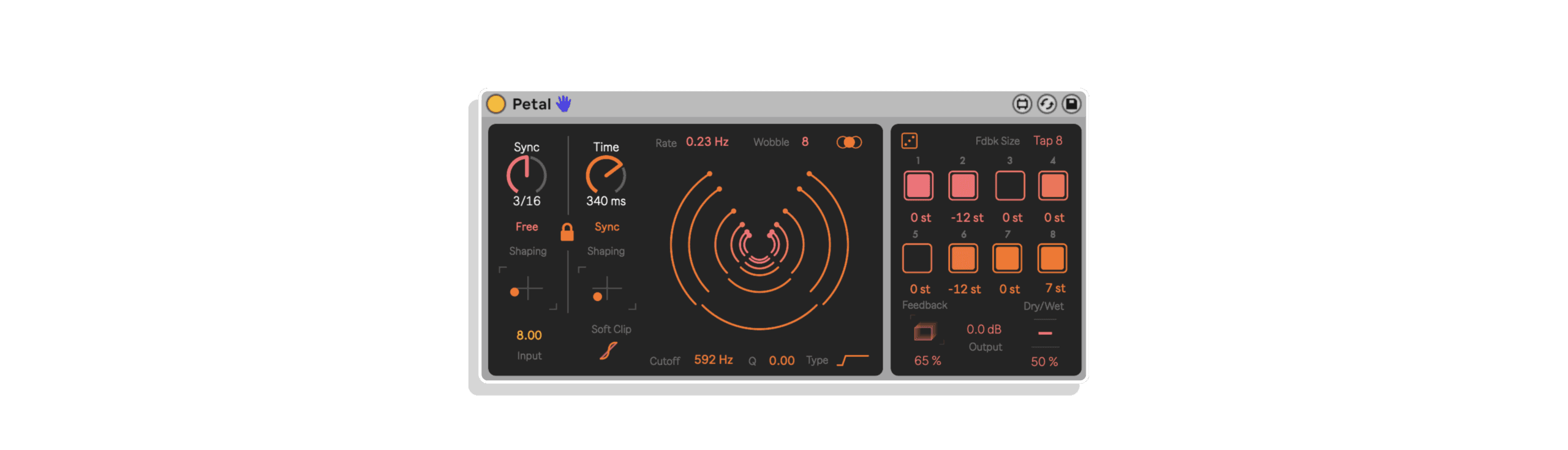Image resolution: width=1568 pixels, height=450 pixels.
Task: Click the Time knob showing 340 ms
Action: [x=606, y=175]
